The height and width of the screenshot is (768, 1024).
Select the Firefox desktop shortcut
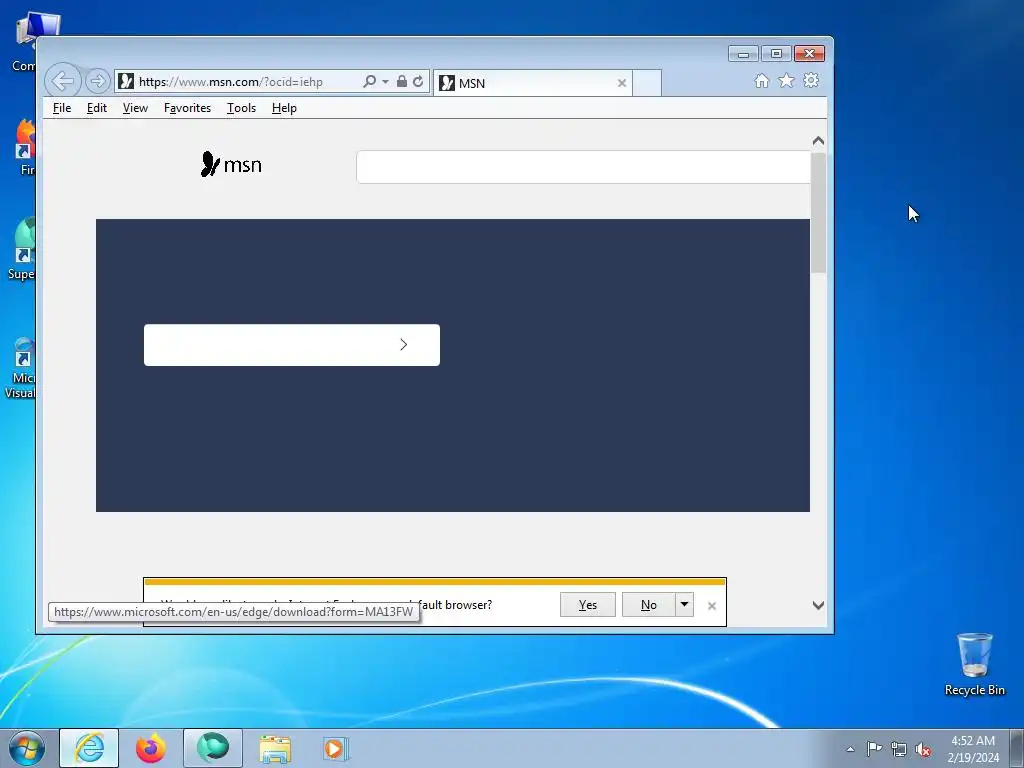pos(25,147)
